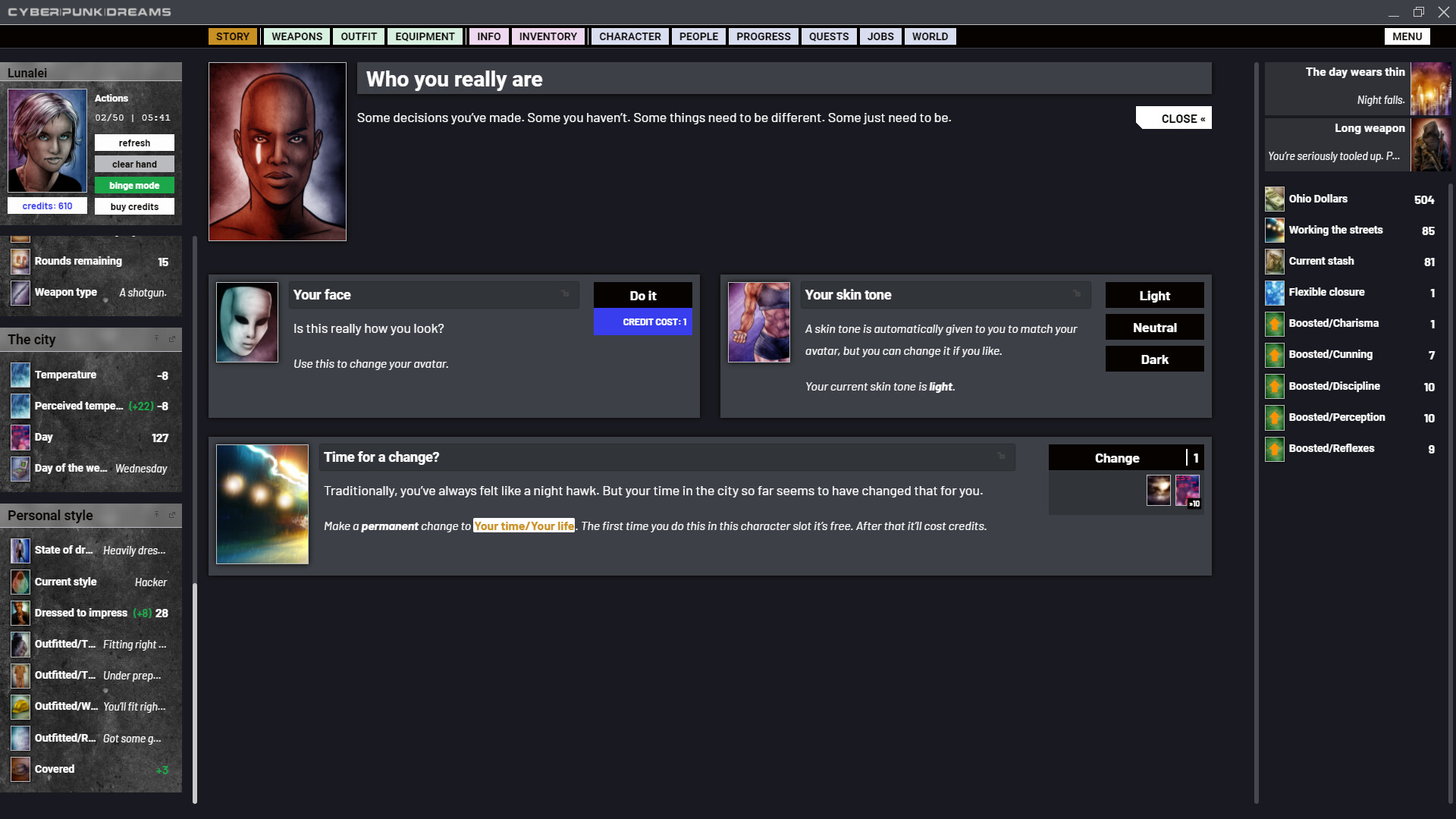Select Neutral skin tone option
The height and width of the screenshot is (819, 1456).
point(1155,327)
